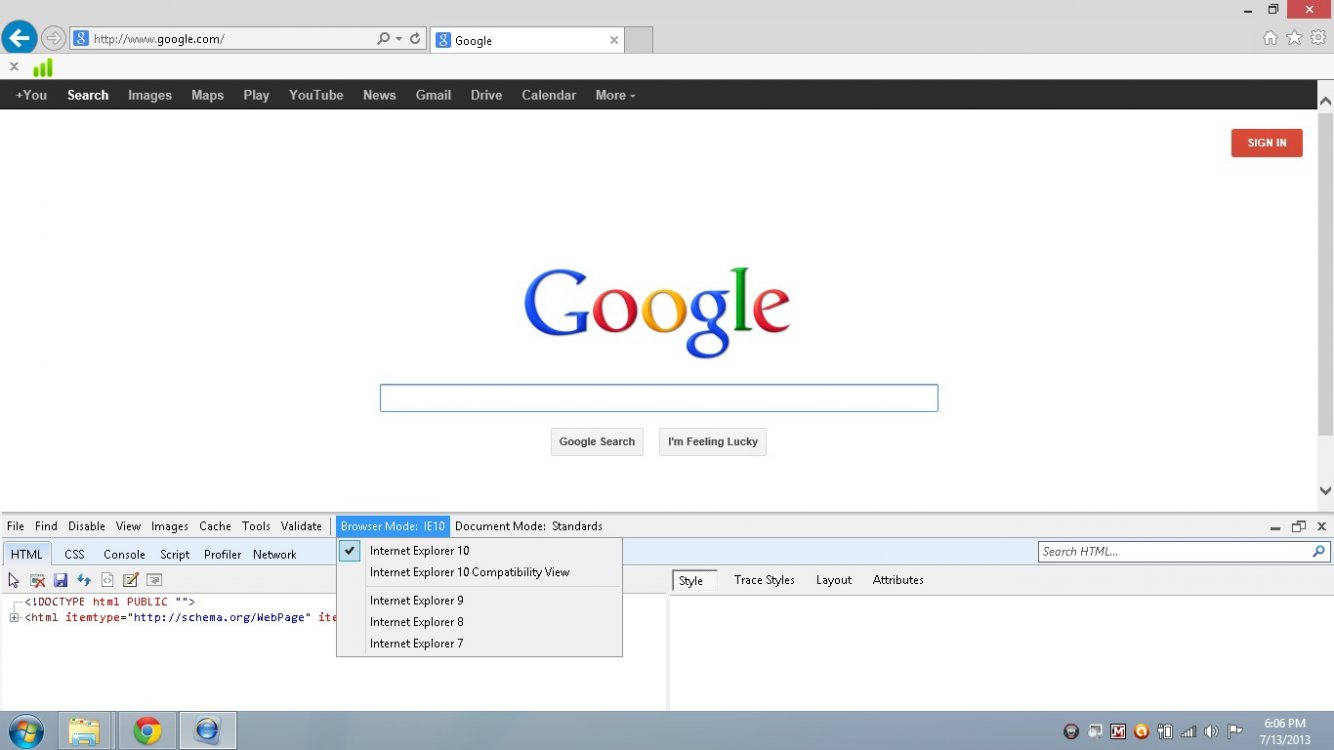This screenshot has width=1334, height=750.
Task: Open Google Chrome from the taskbar
Action: point(147,731)
